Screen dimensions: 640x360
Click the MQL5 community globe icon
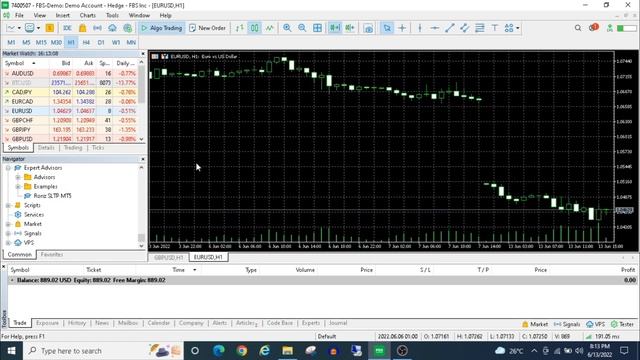[128, 28]
